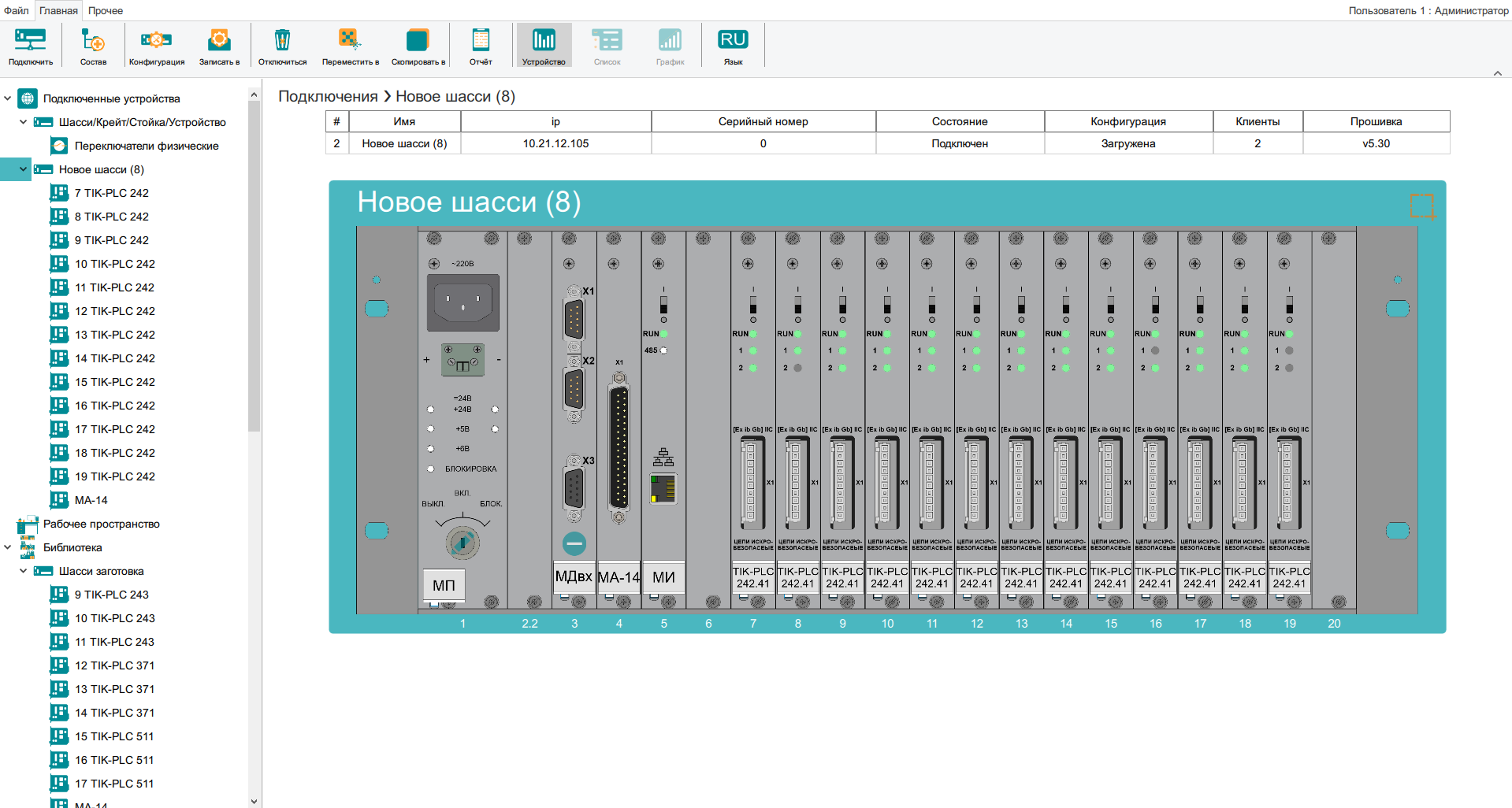This screenshot has width=1512, height=808.
Task: Open Конфигурация in the toolbar
Action: (x=157, y=46)
